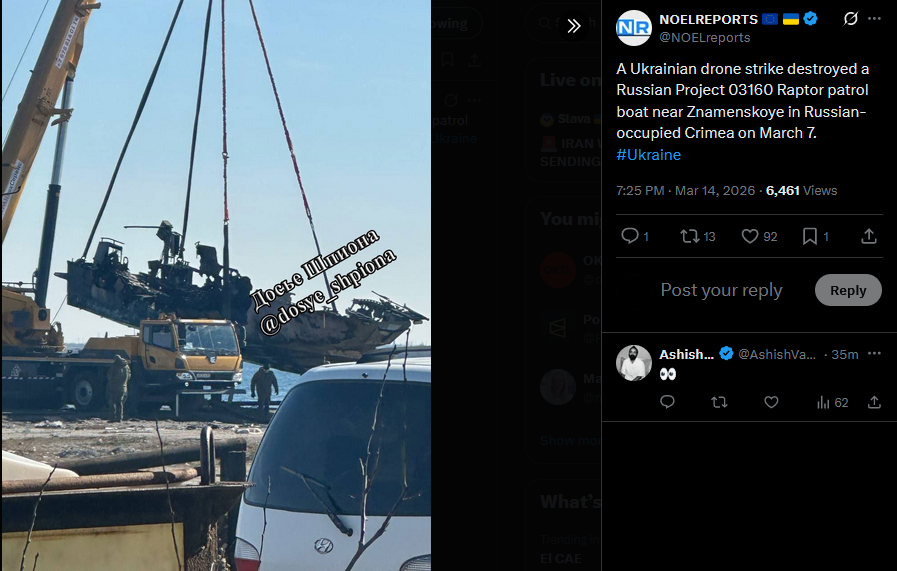Open Ashish's profile picture

(634, 363)
